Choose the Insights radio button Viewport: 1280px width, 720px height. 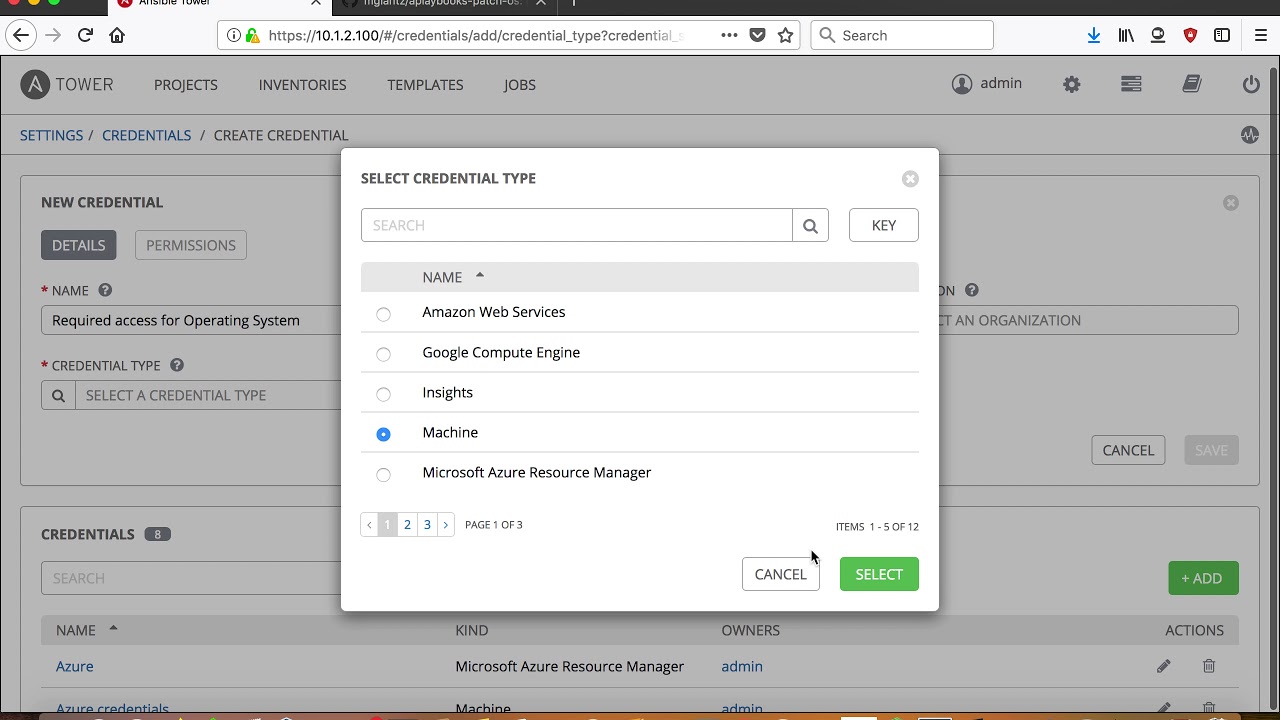pyautogui.click(x=383, y=394)
